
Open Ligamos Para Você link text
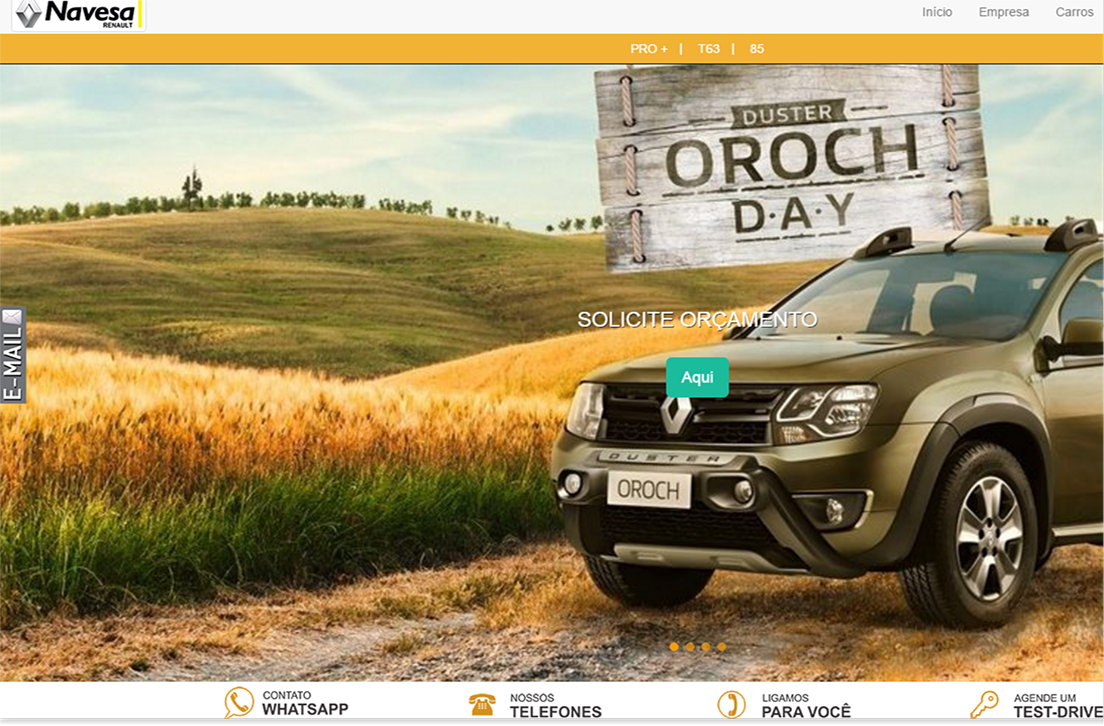pos(806,706)
